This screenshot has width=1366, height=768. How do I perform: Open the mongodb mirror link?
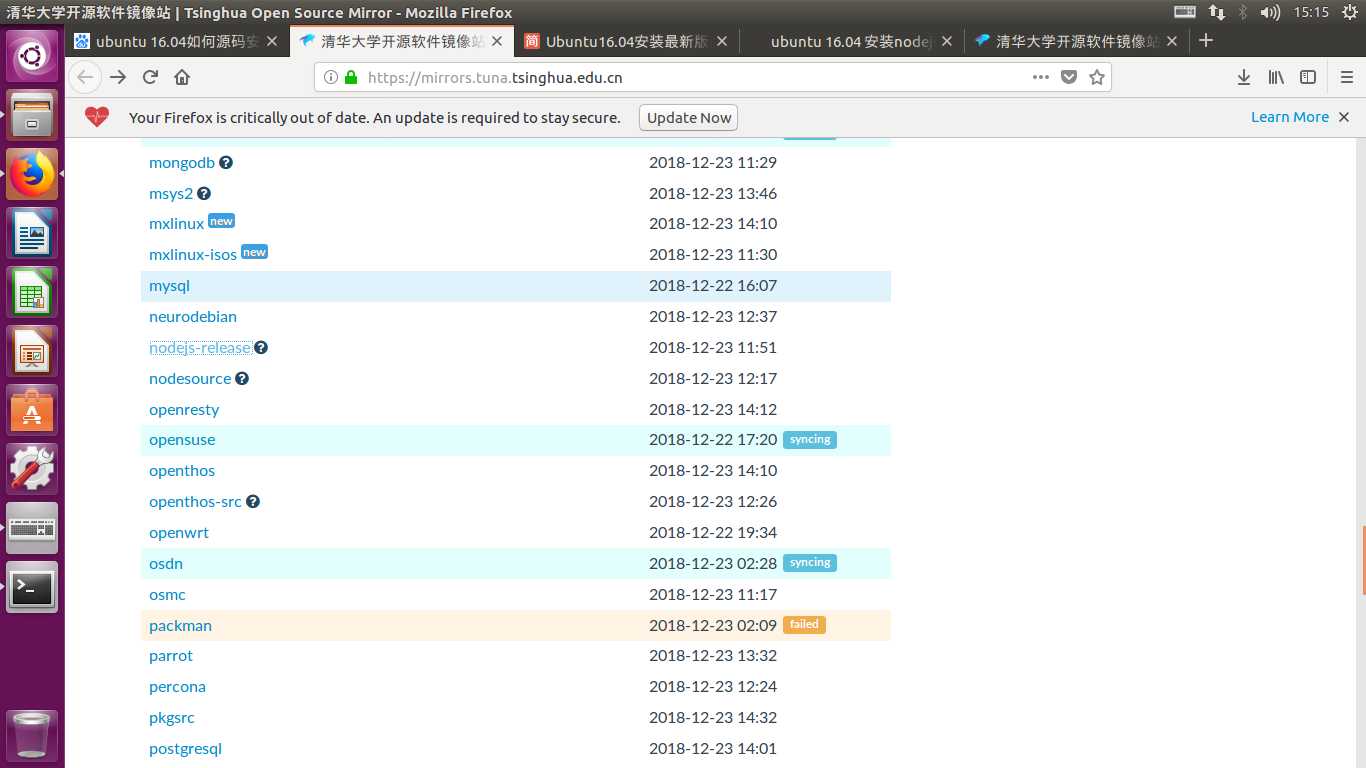(182, 162)
